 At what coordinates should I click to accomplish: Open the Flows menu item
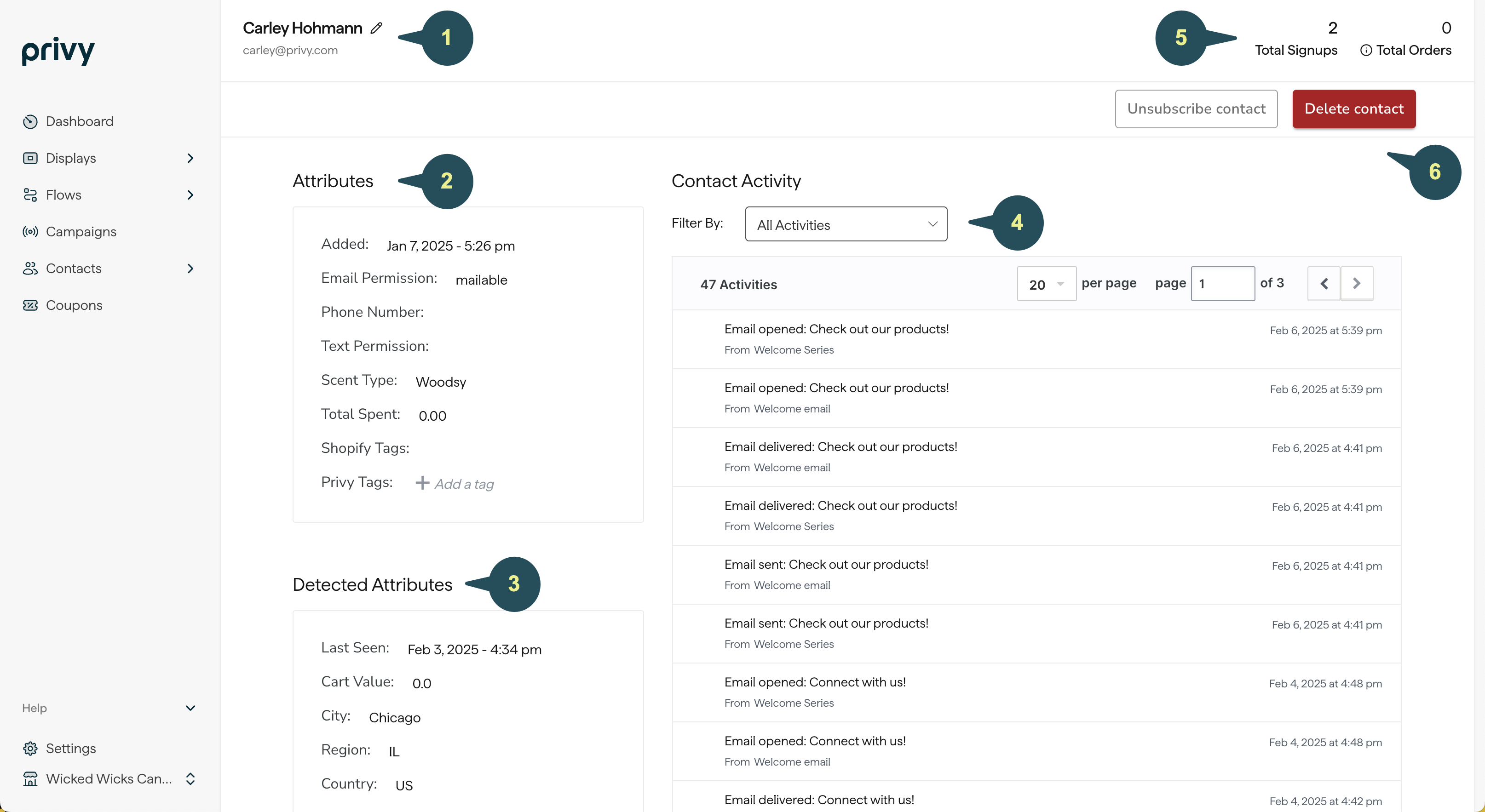(63, 195)
